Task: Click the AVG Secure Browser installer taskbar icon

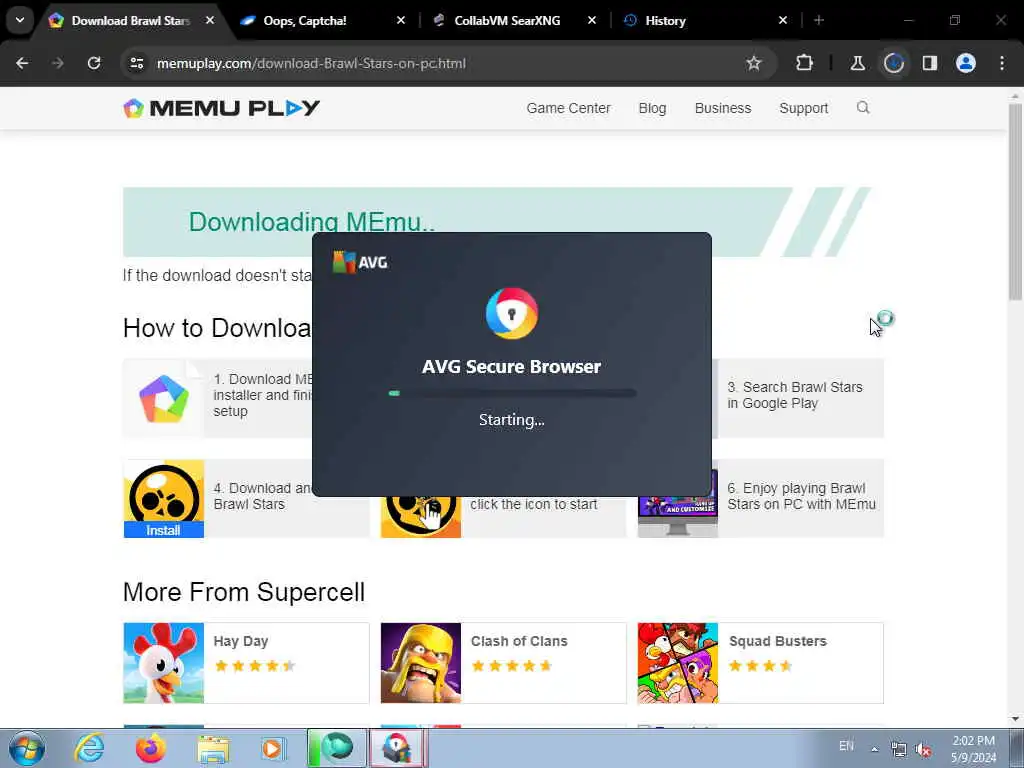Action: 397,748
